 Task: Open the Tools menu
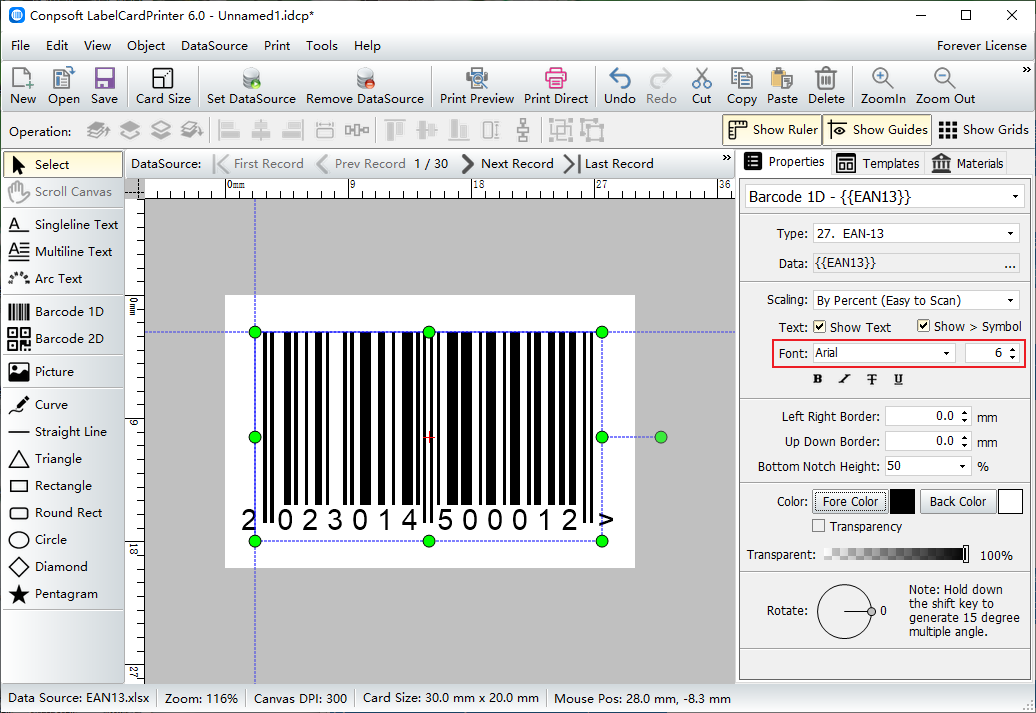(x=322, y=46)
